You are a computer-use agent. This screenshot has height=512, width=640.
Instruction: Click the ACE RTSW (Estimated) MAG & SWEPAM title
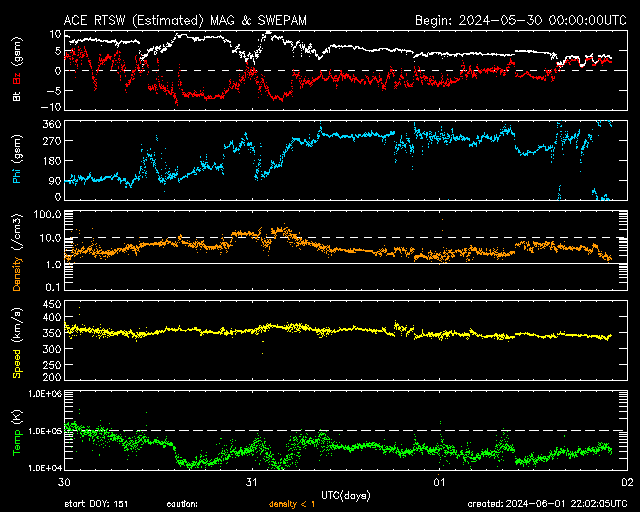tap(185, 20)
